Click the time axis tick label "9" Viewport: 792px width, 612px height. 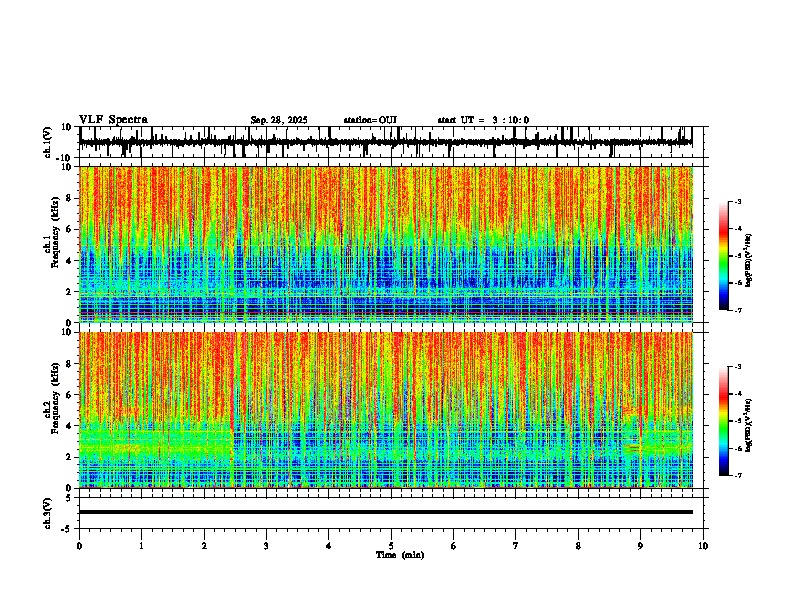click(x=640, y=546)
